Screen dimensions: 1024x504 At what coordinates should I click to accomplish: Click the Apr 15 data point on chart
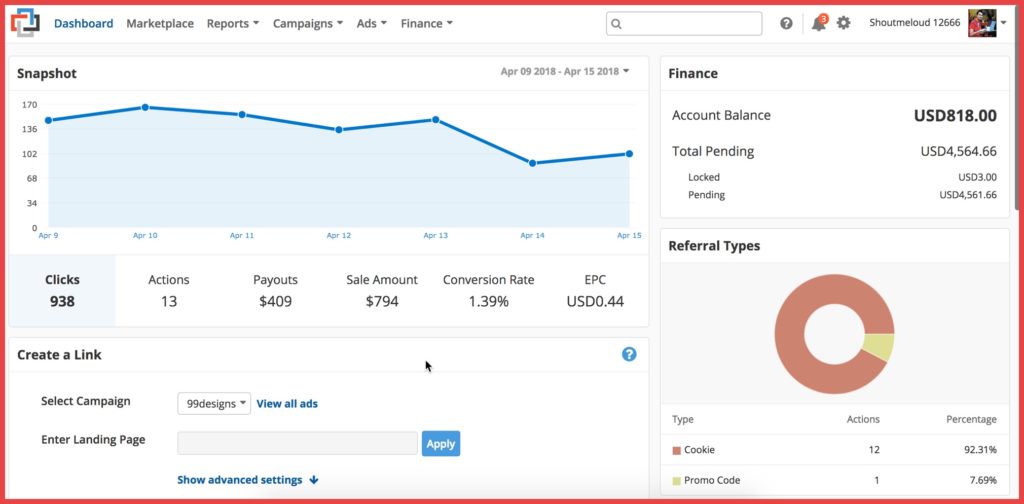[x=629, y=154]
